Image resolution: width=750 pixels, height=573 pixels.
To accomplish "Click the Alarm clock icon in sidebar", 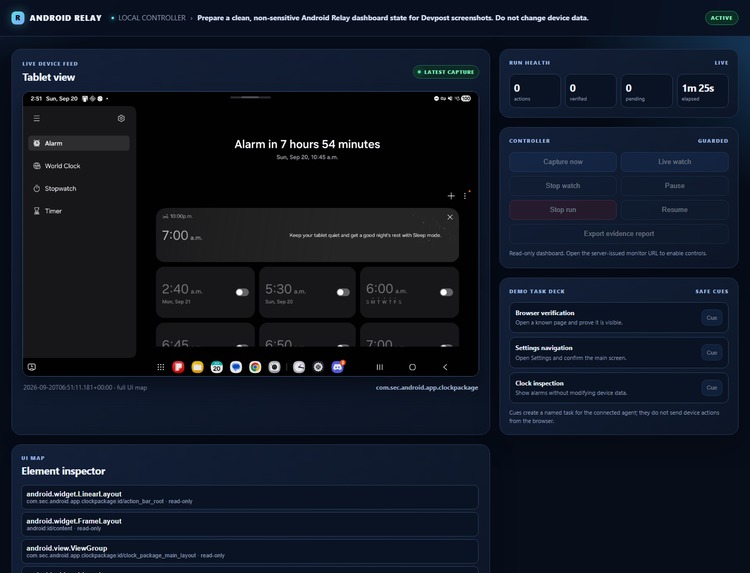I will 37,143.
